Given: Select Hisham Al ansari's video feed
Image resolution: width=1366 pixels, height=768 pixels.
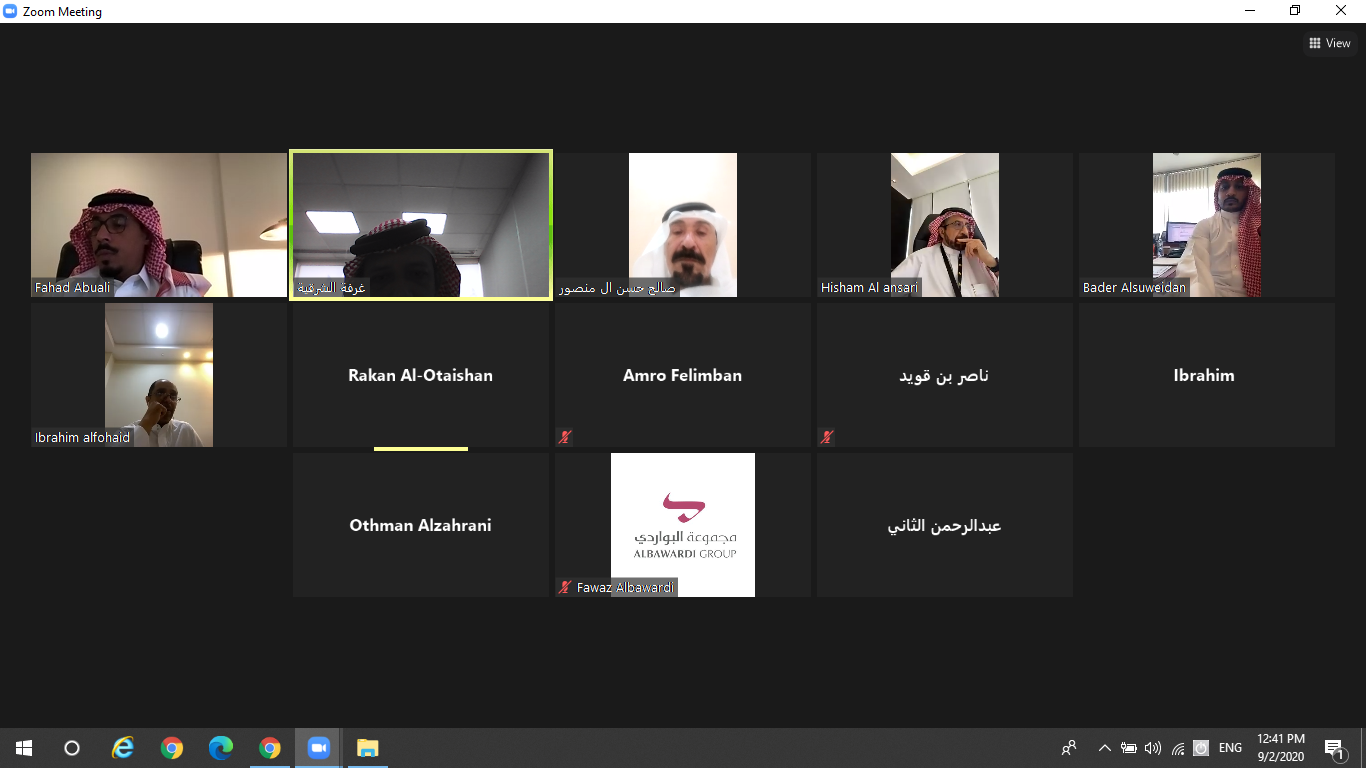Looking at the screenshot, I should click(x=944, y=225).
